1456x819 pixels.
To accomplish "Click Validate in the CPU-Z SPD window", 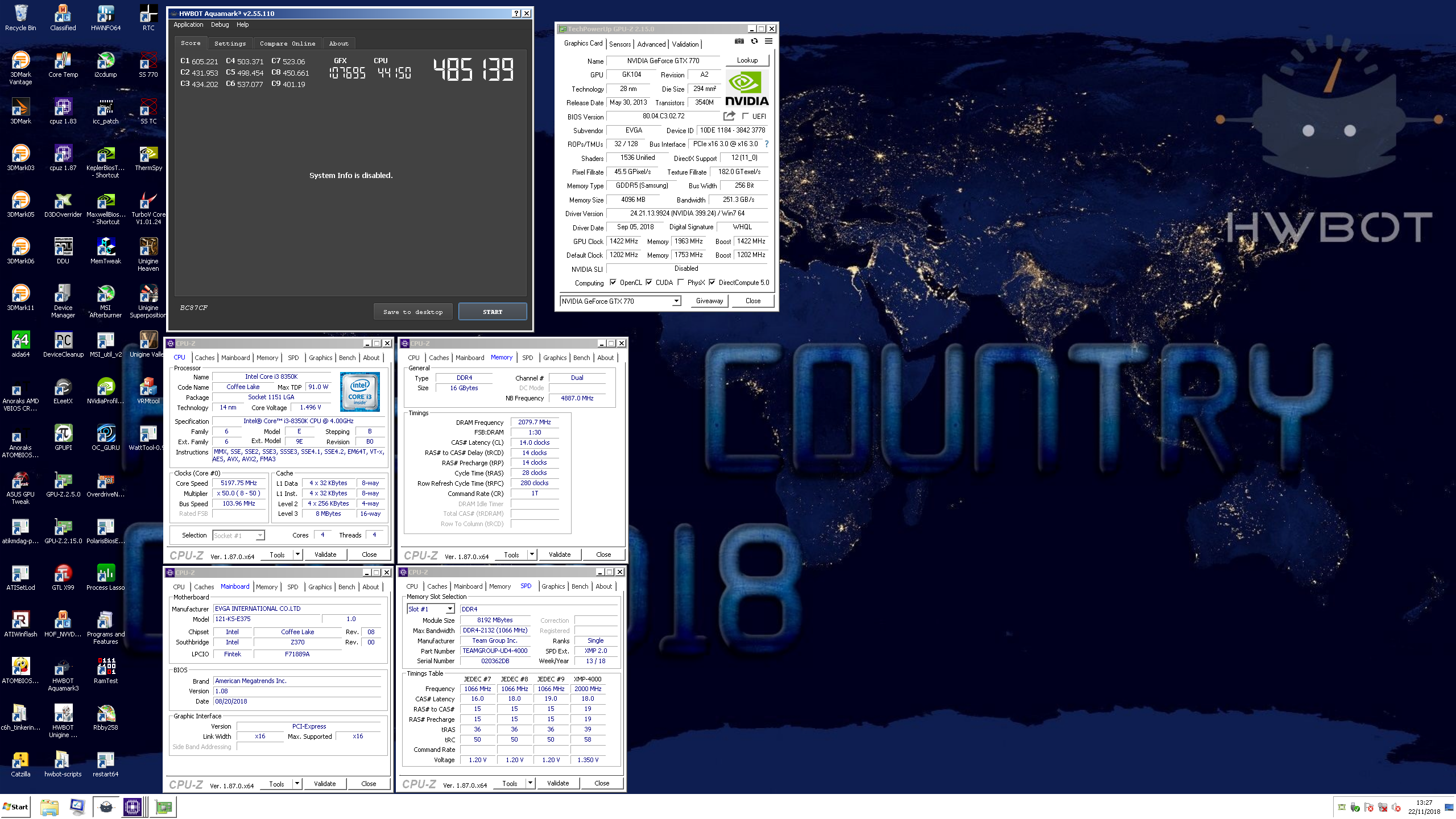I will [x=558, y=783].
